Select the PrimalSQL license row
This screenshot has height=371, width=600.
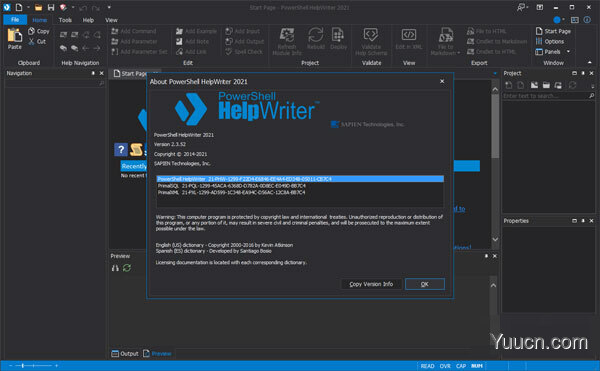(x=300, y=186)
